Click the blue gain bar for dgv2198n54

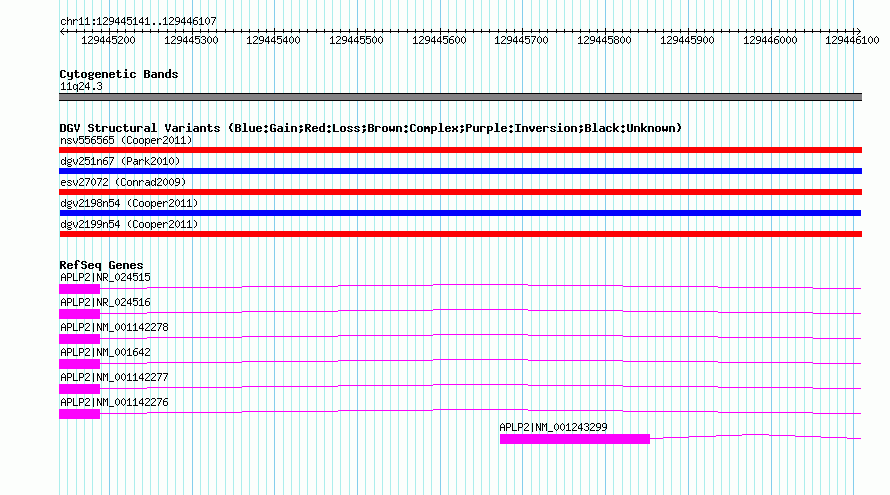[x=460, y=213]
